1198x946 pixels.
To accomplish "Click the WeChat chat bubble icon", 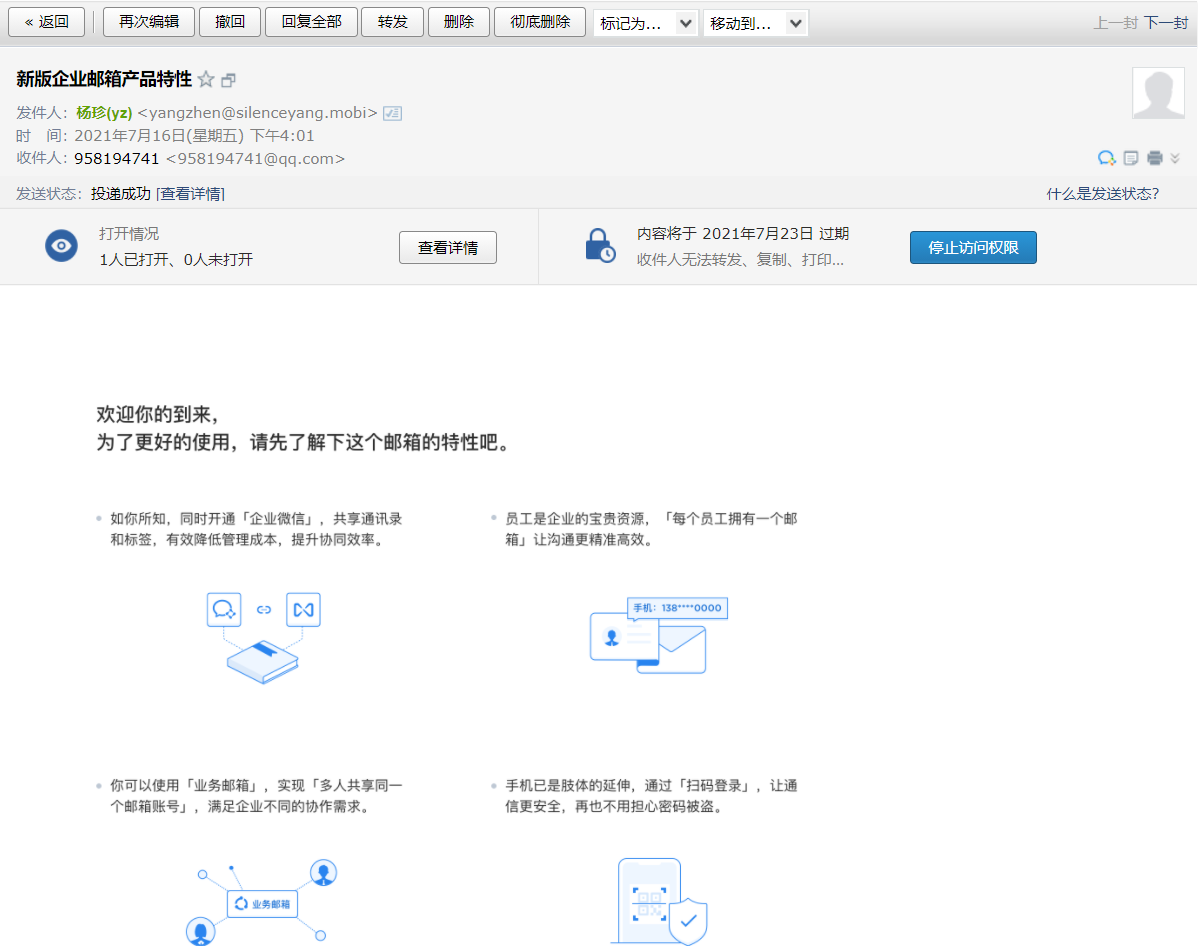I will [1106, 158].
